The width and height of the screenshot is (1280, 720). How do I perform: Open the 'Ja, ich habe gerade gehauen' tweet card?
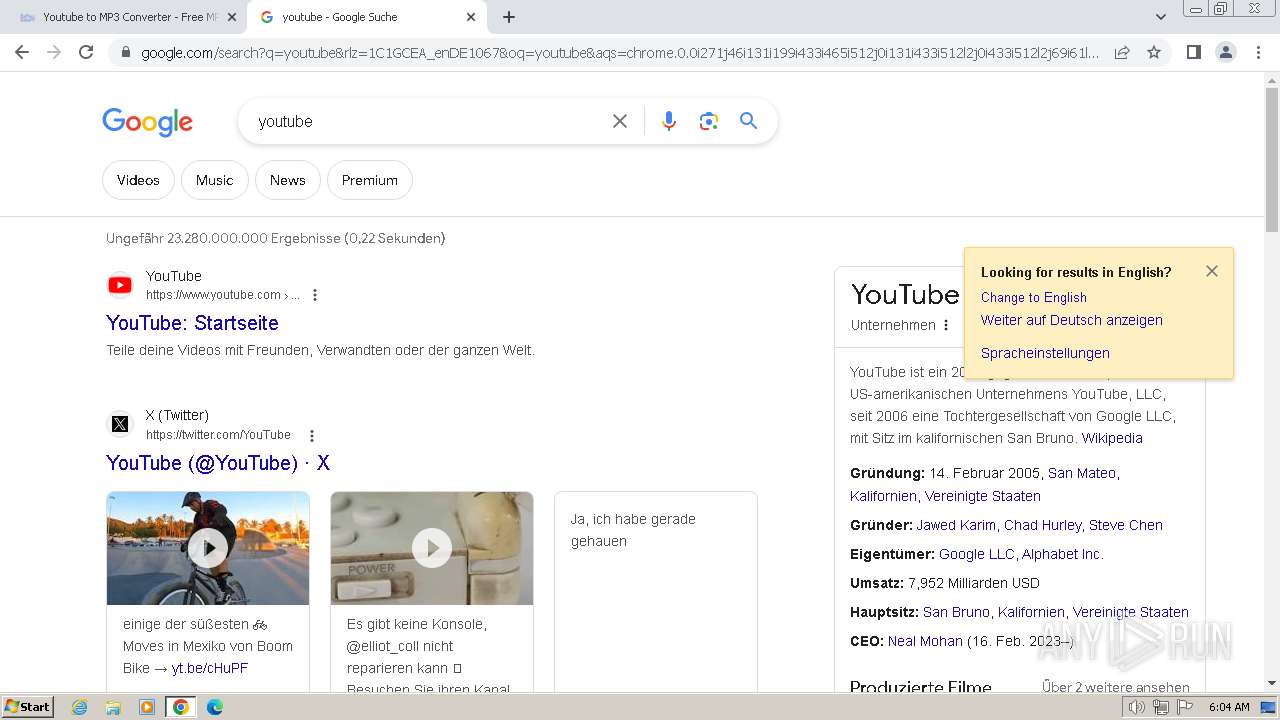coord(656,591)
